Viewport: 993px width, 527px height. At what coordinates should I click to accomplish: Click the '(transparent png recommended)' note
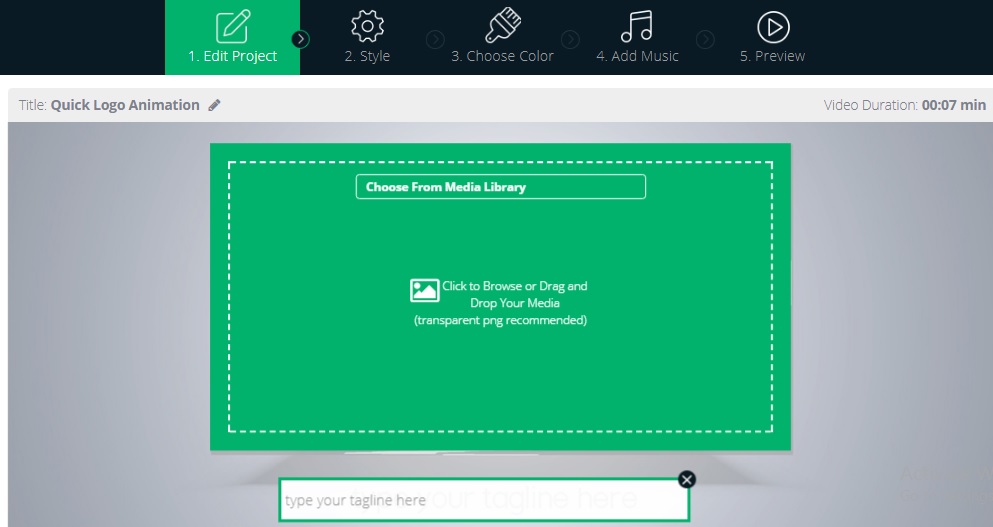500,321
